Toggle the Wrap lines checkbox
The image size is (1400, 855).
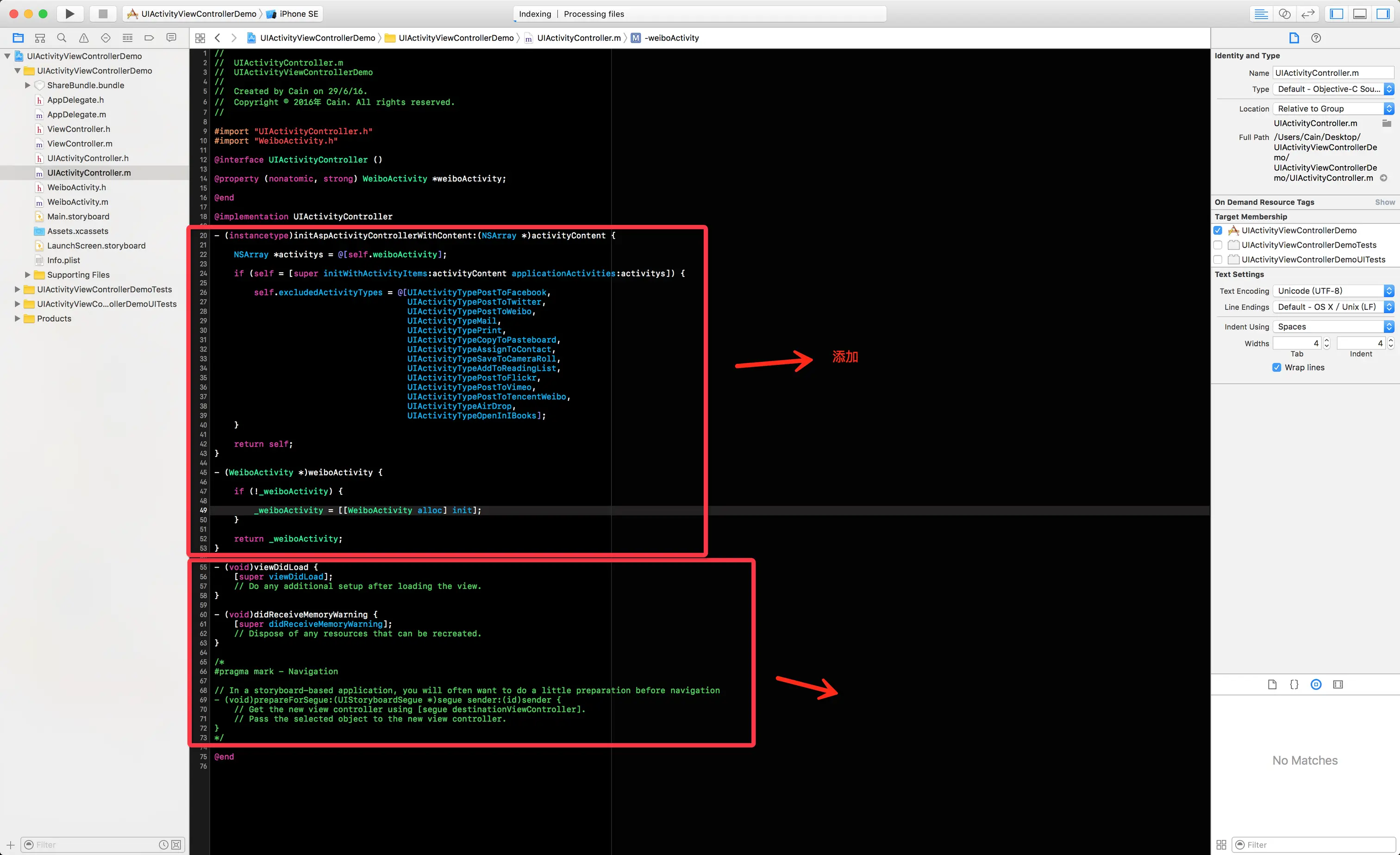pyautogui.click(x=1277, y=368)
